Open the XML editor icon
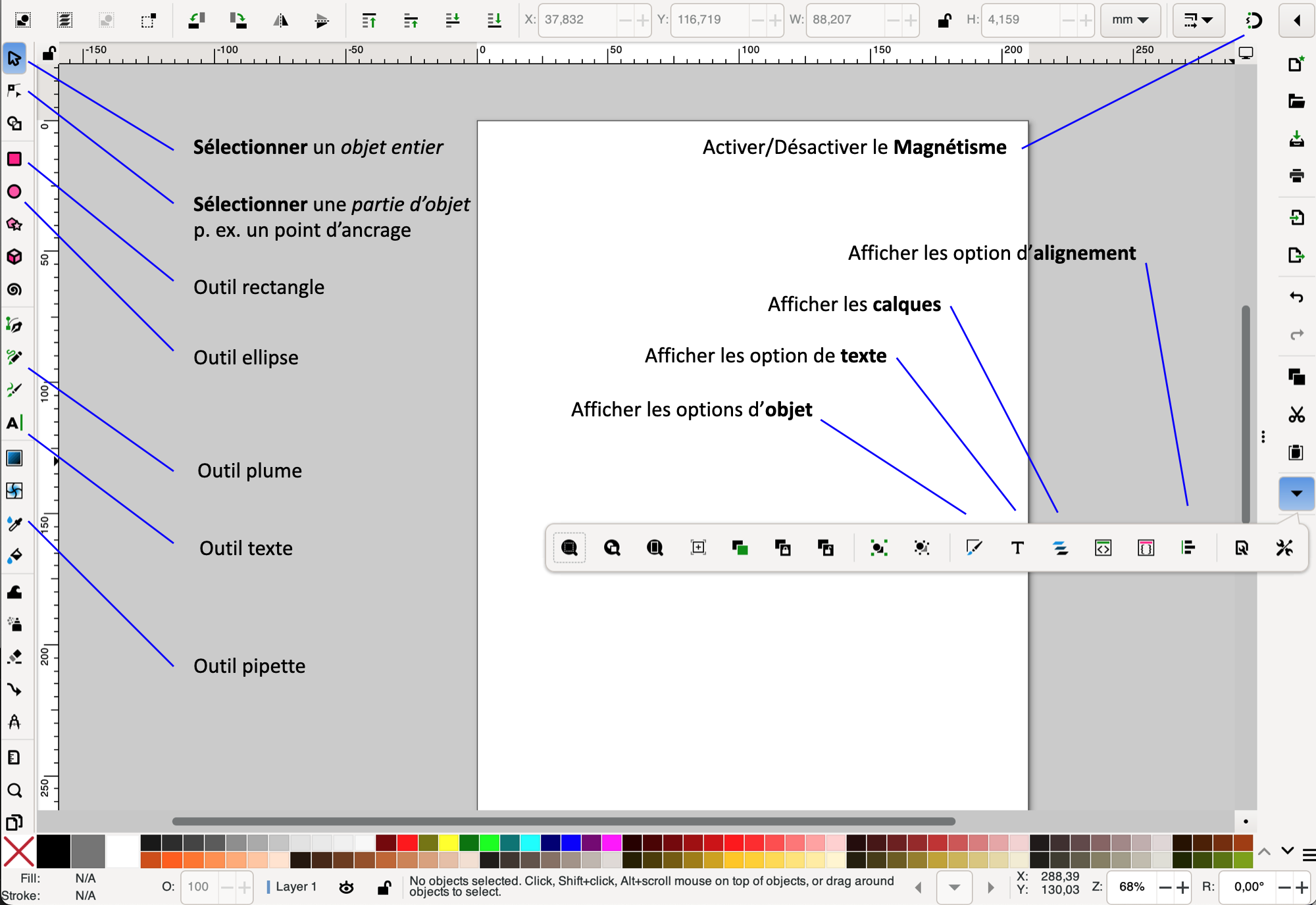Image resolution: width=1316 pixels, height=905 pixels. (1103, 548)
